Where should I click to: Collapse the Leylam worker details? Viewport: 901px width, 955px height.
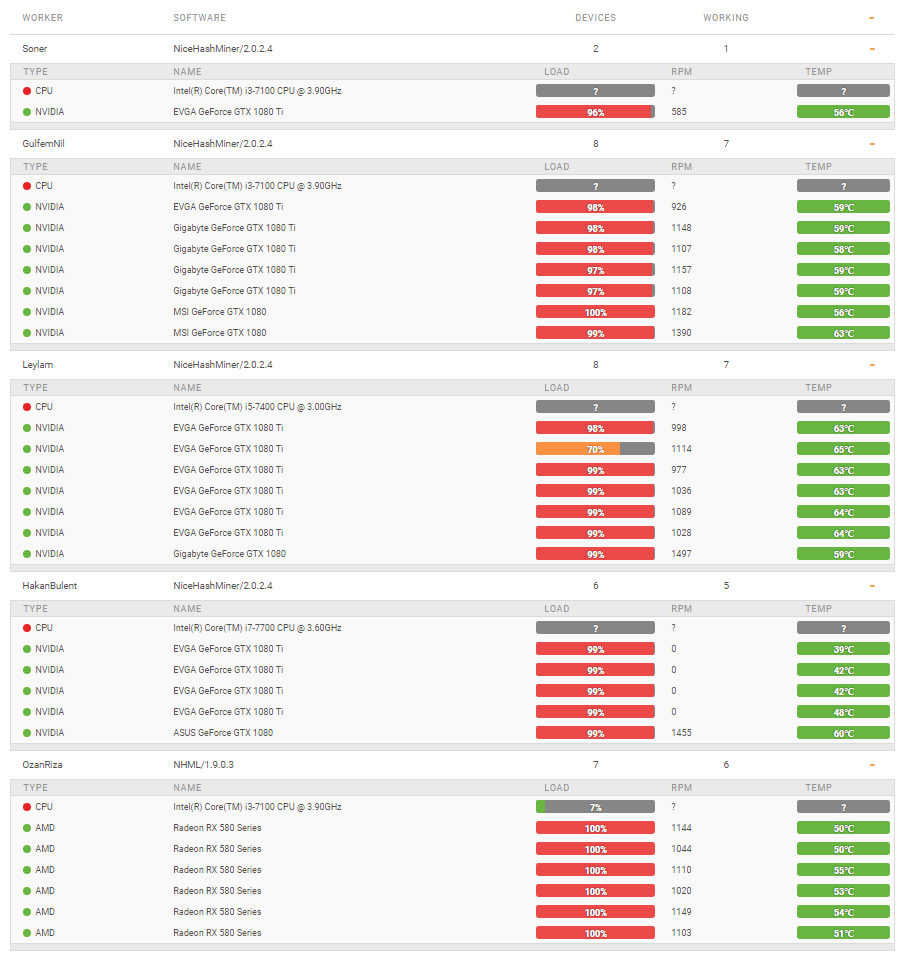872,365
